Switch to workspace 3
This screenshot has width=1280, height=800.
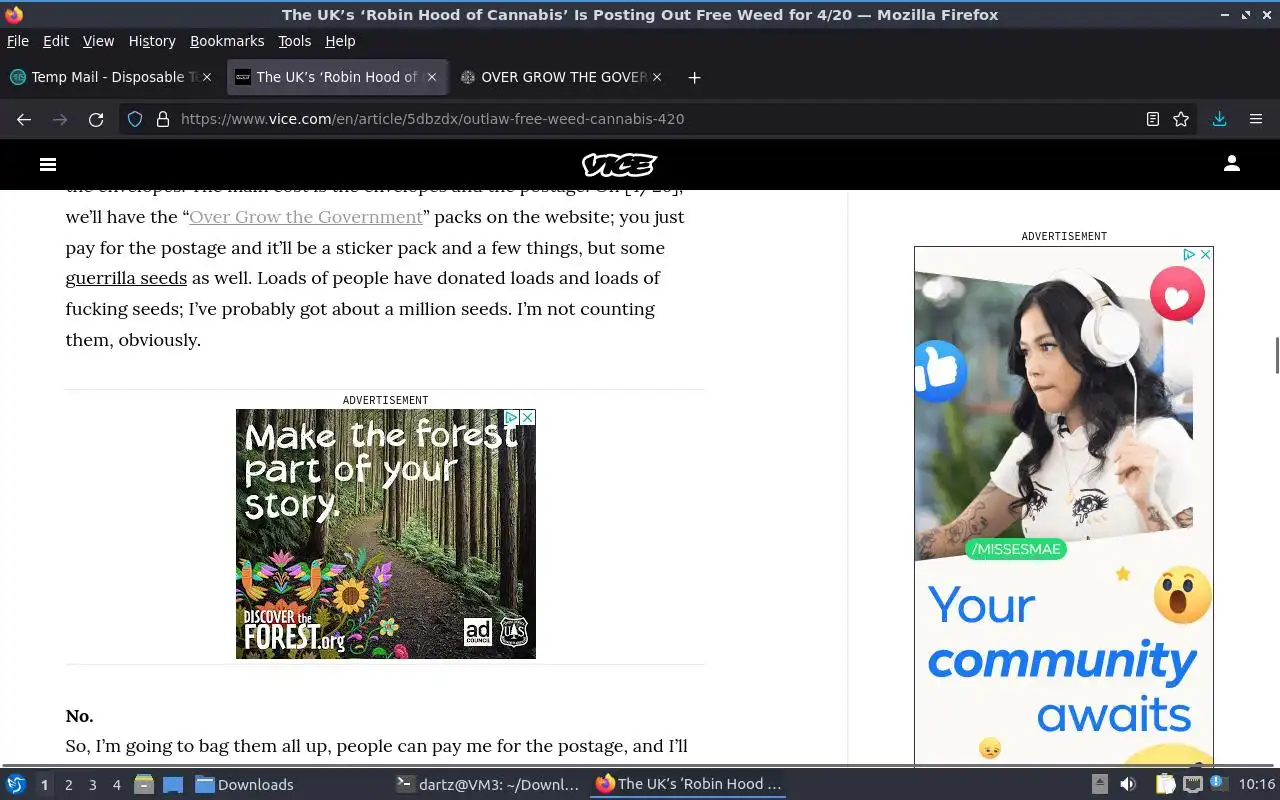coord(92,785)
